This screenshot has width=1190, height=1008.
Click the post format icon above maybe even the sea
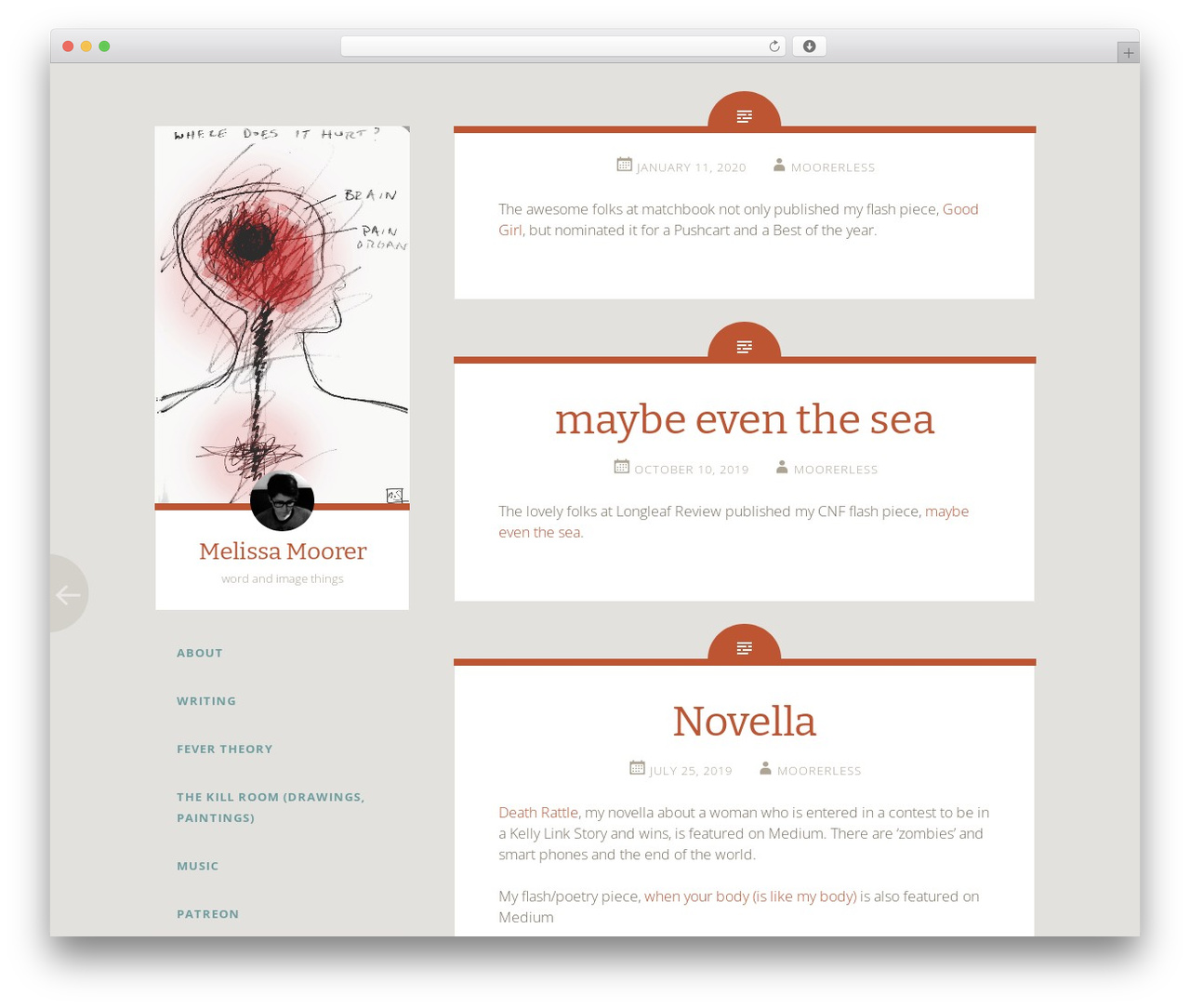click(x=744, y=347)
